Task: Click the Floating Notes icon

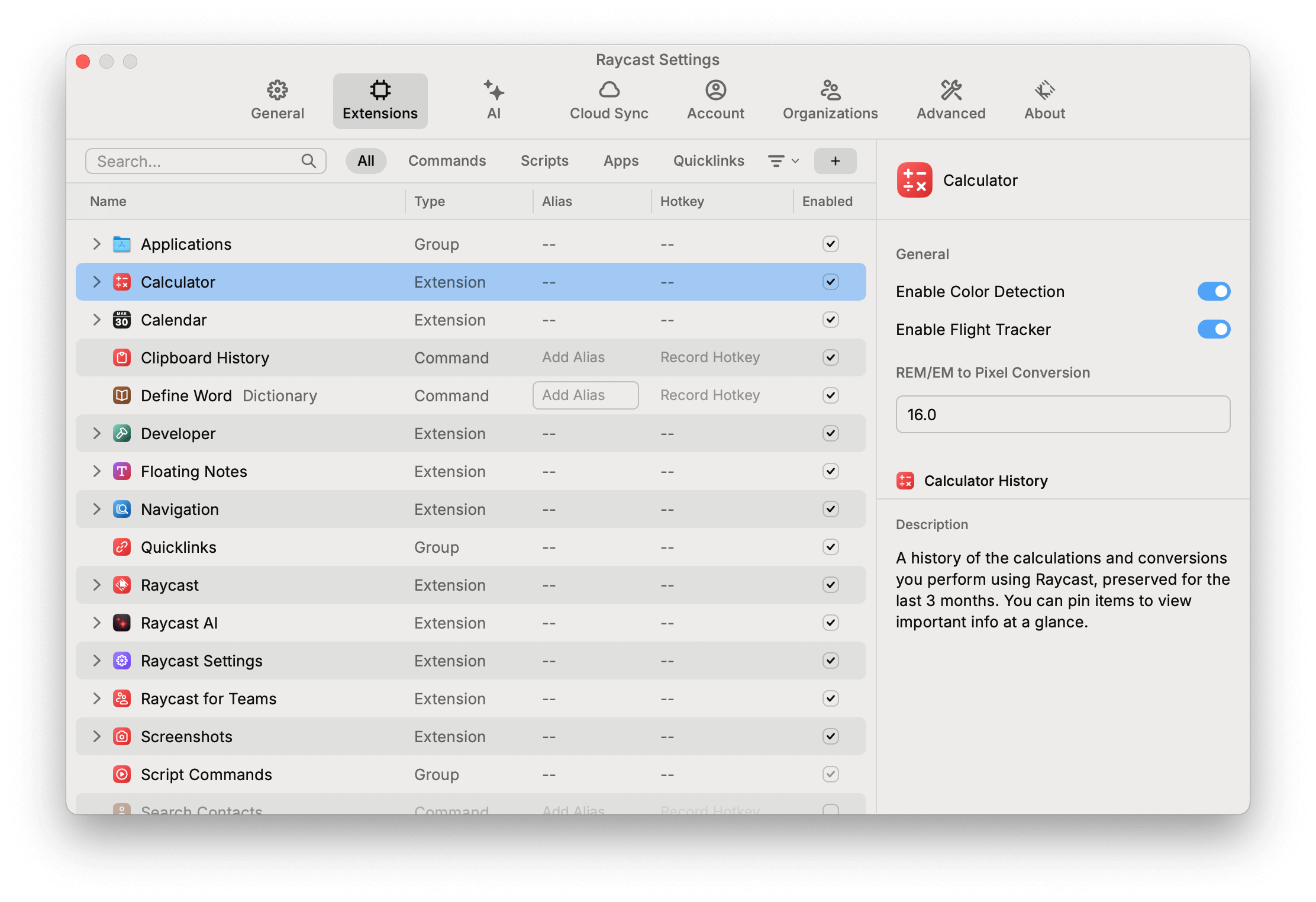Action: [122, 471]
